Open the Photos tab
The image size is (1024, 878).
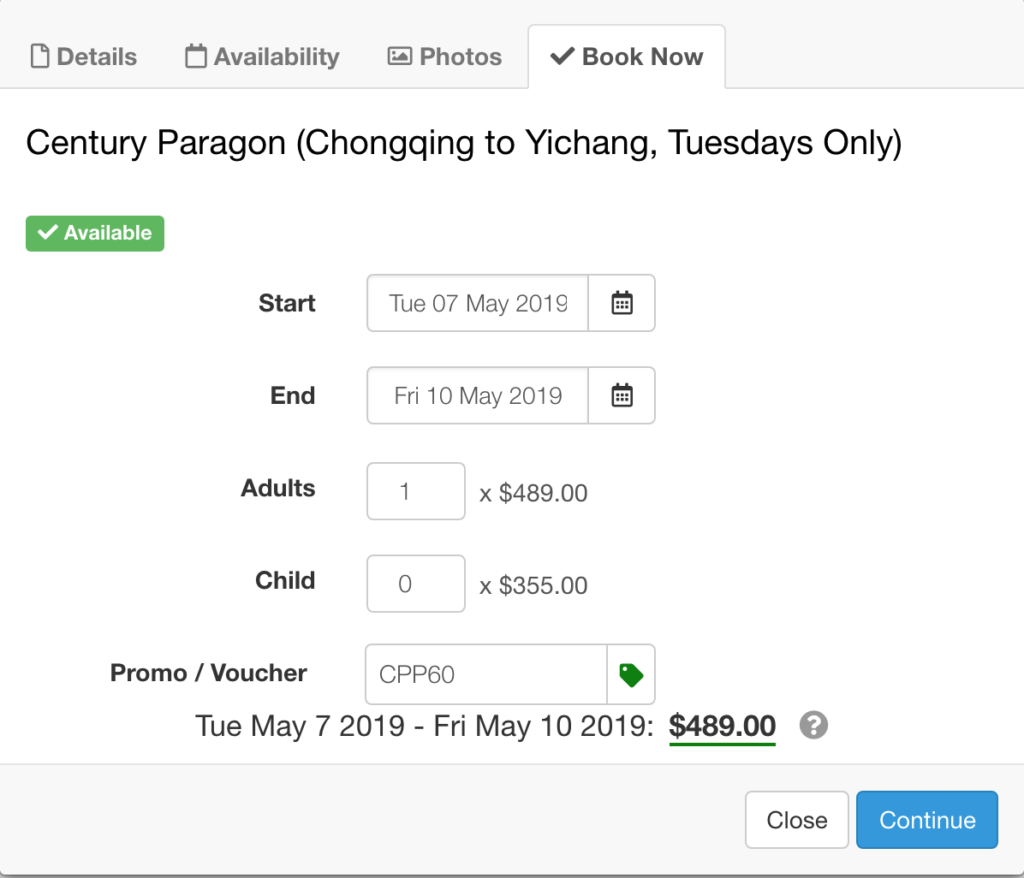445,57
